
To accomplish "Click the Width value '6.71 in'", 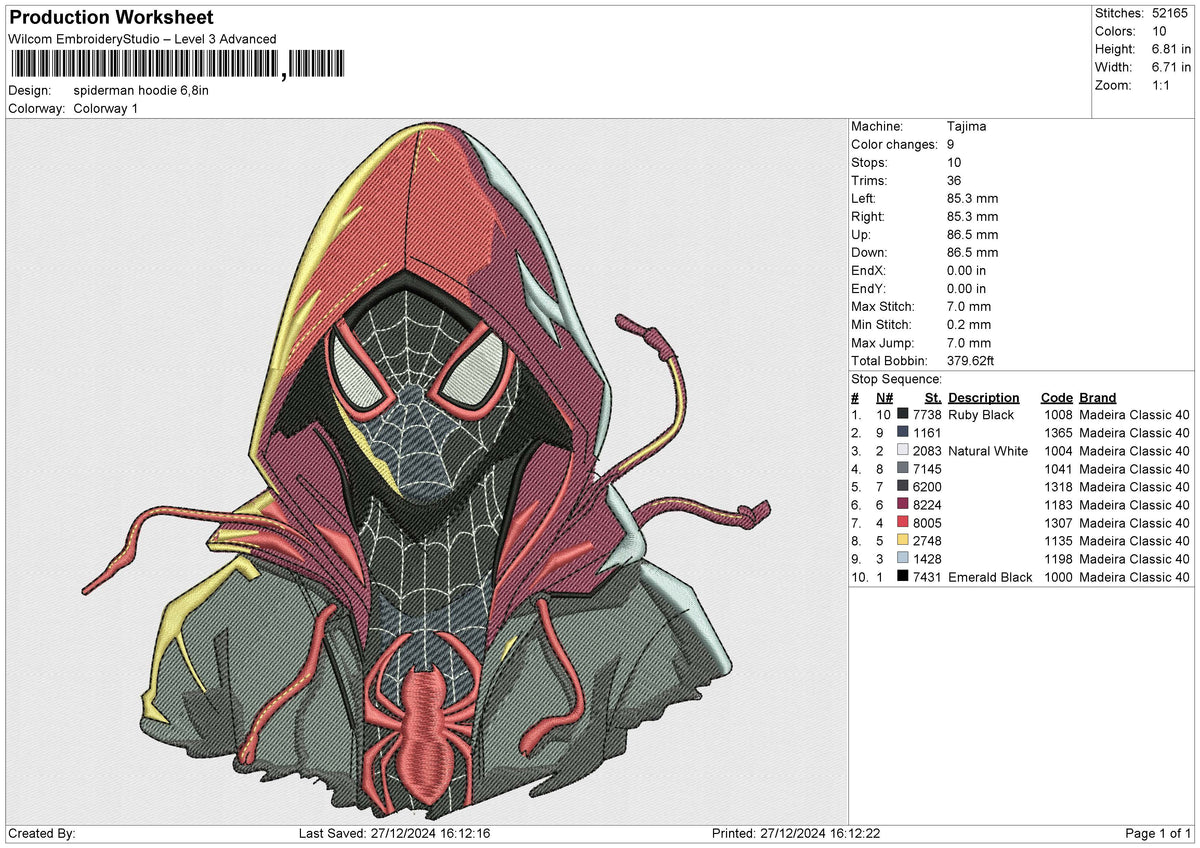I will tap(1172, 67).
